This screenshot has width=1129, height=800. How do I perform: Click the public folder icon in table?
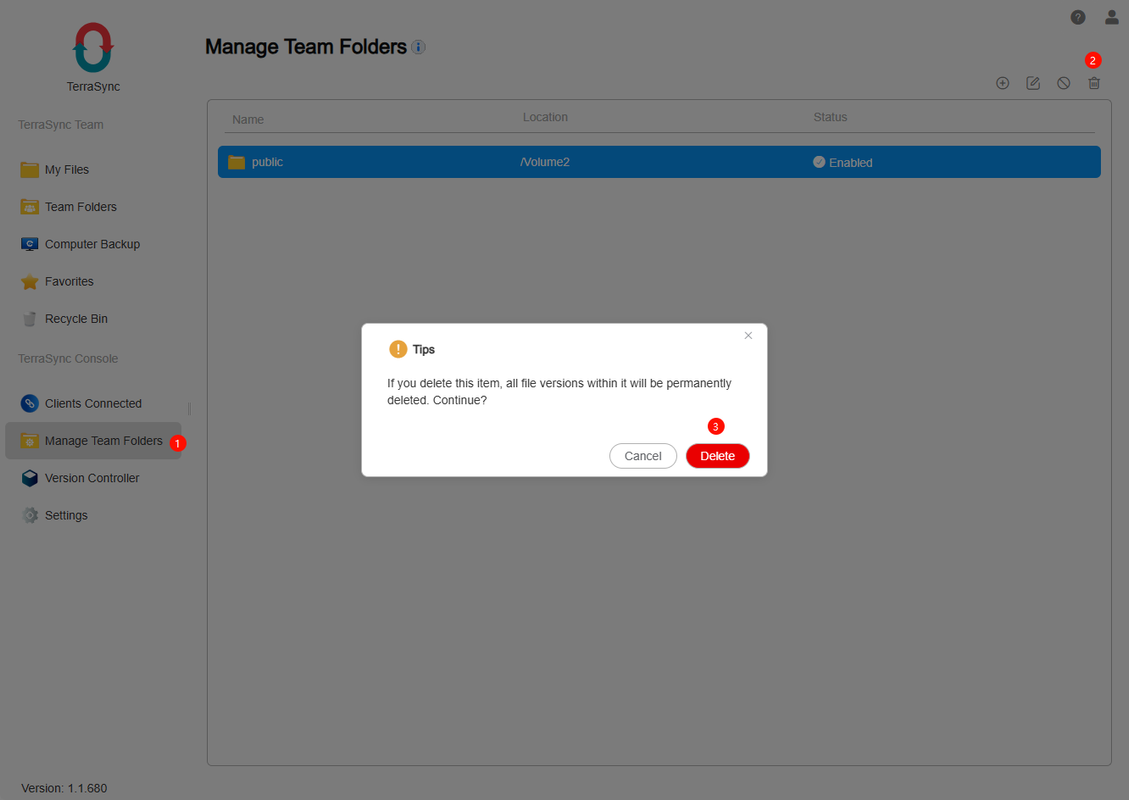click(237, 162)
